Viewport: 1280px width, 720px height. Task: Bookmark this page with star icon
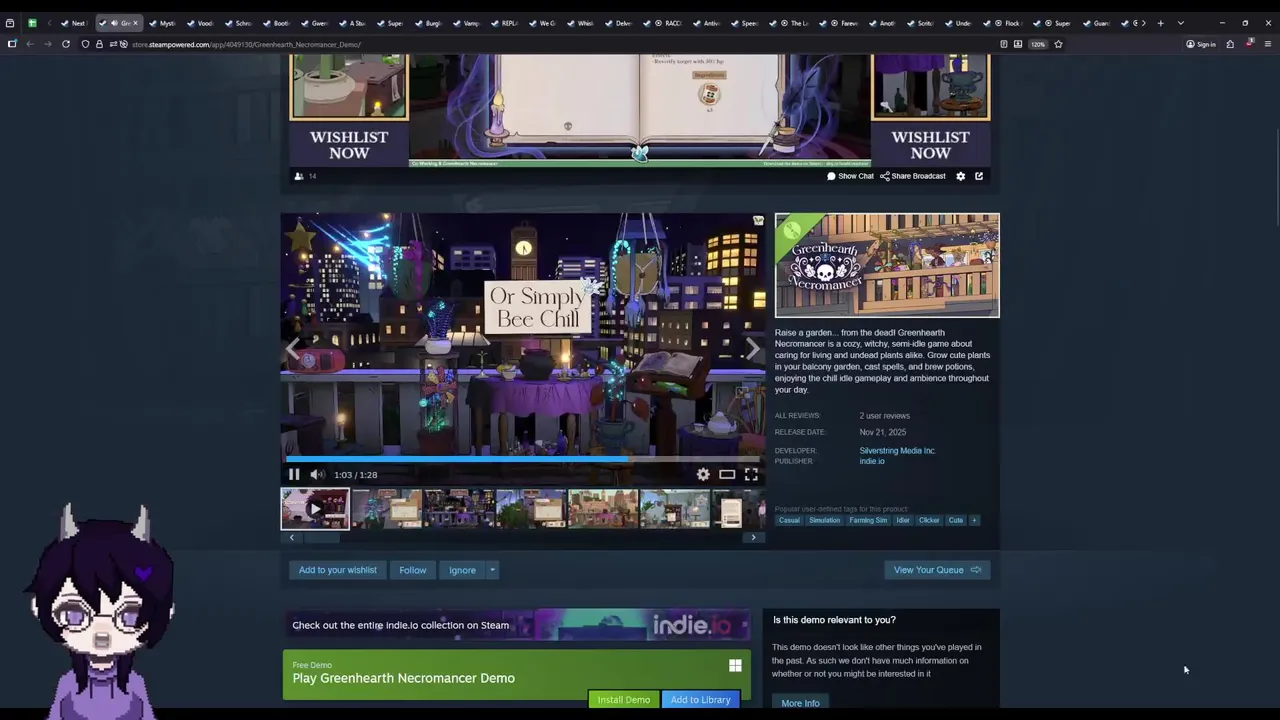(1058, 44)
